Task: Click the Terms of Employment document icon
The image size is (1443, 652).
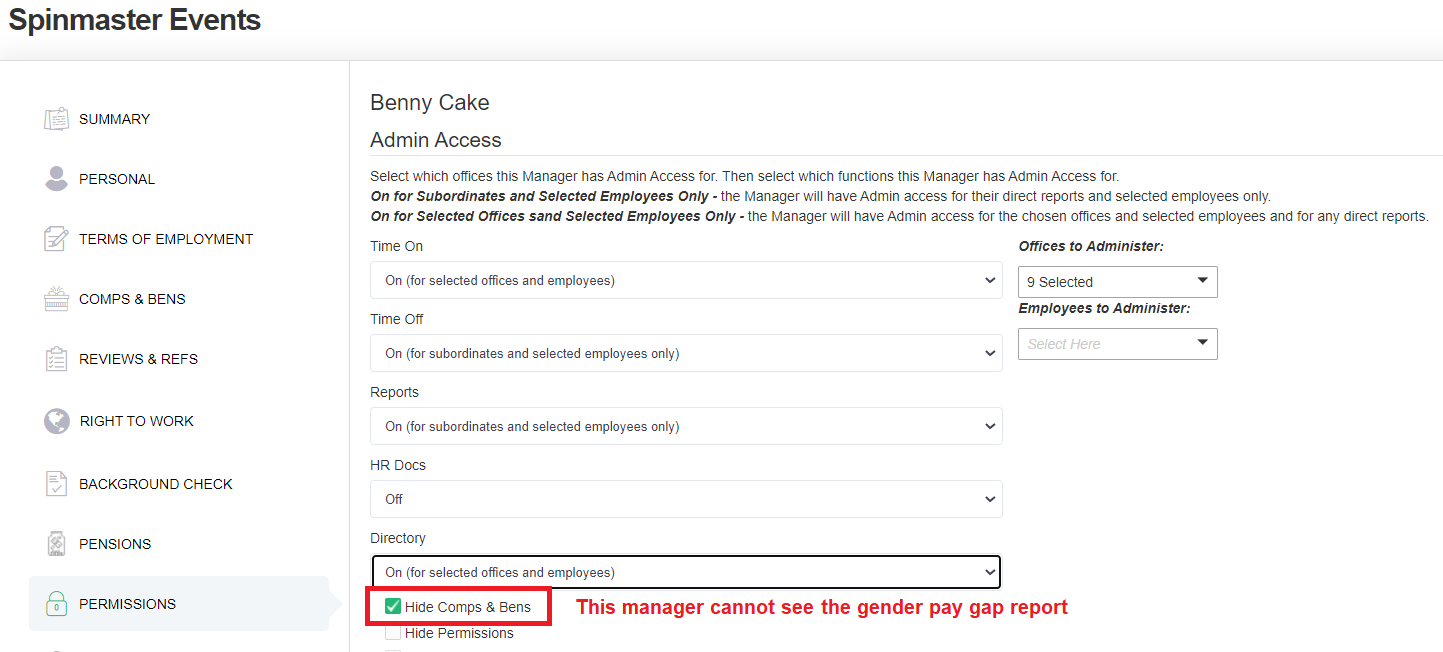Action: pos(56,239)
